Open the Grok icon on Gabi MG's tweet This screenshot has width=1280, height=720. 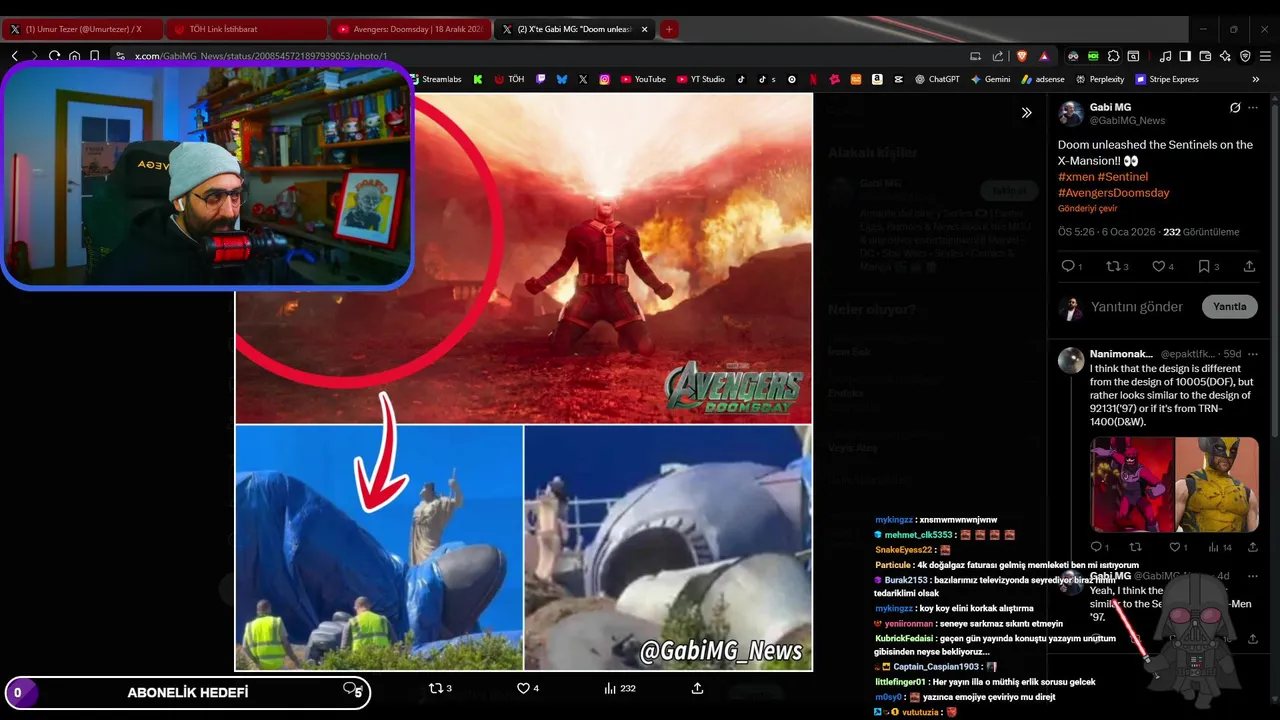(1235, 108)
